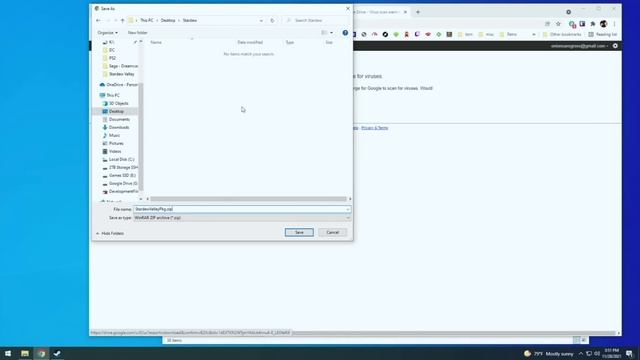The width and height of the screenshot is (640, 360).
Task: Select the DC folder in the sidebar
Action: tap(112, 50)
